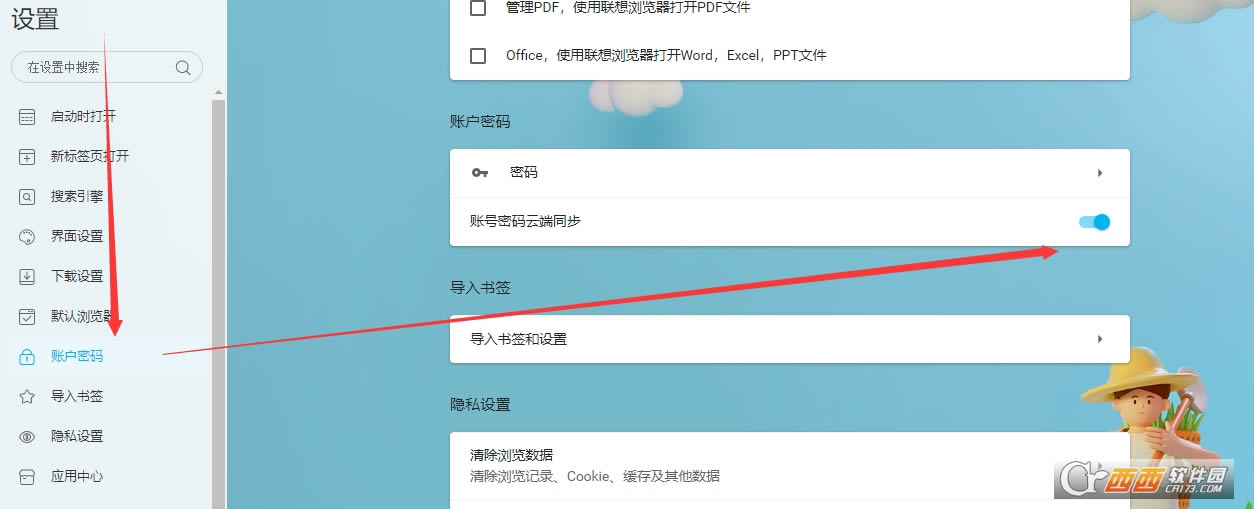Viewport: 1254px width, 509px height.
Task: Click the interface settings palette icon
Action: pyautogui.click(x=28, y=237)
